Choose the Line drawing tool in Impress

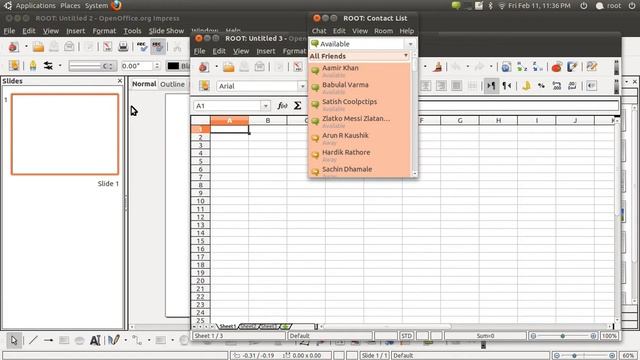(x=33, y=340)
